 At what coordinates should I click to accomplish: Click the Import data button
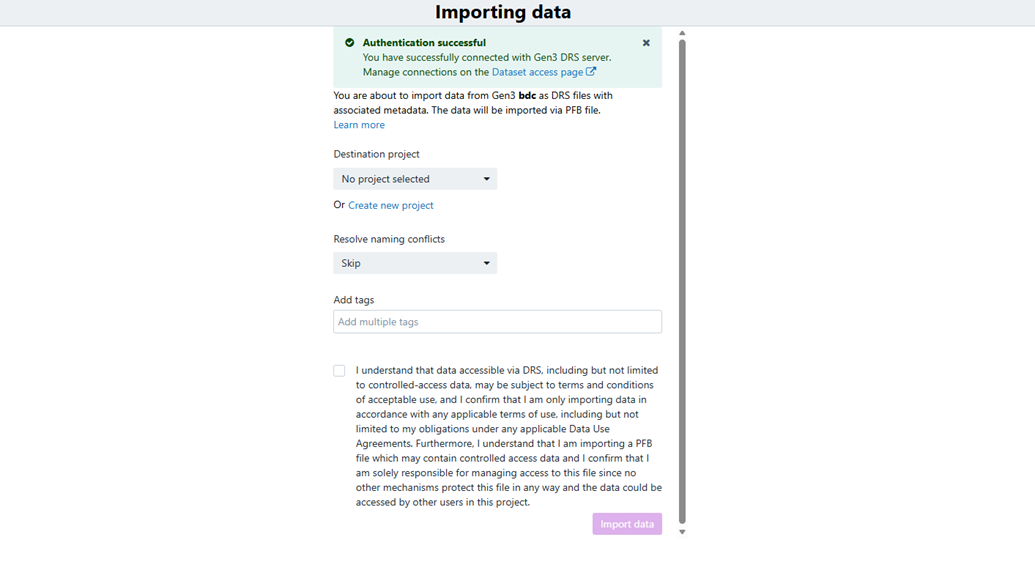[627, 523]
